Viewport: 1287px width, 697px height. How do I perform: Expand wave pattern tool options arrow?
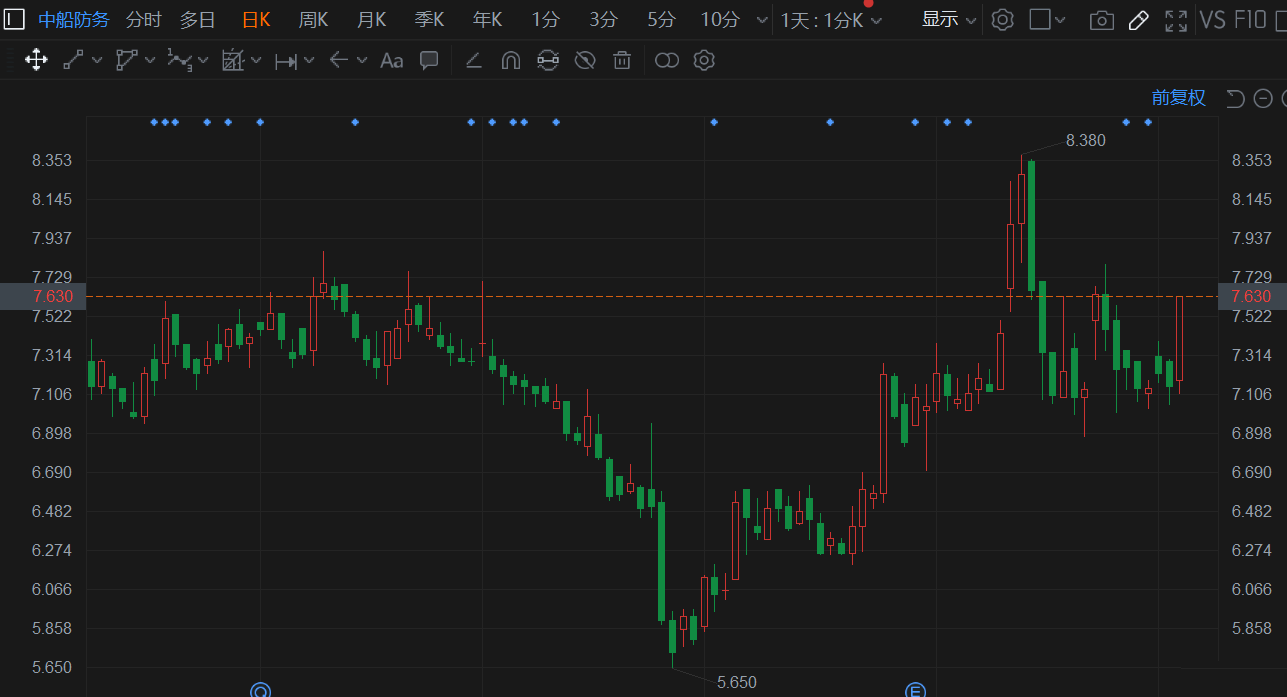pos(203,61)
